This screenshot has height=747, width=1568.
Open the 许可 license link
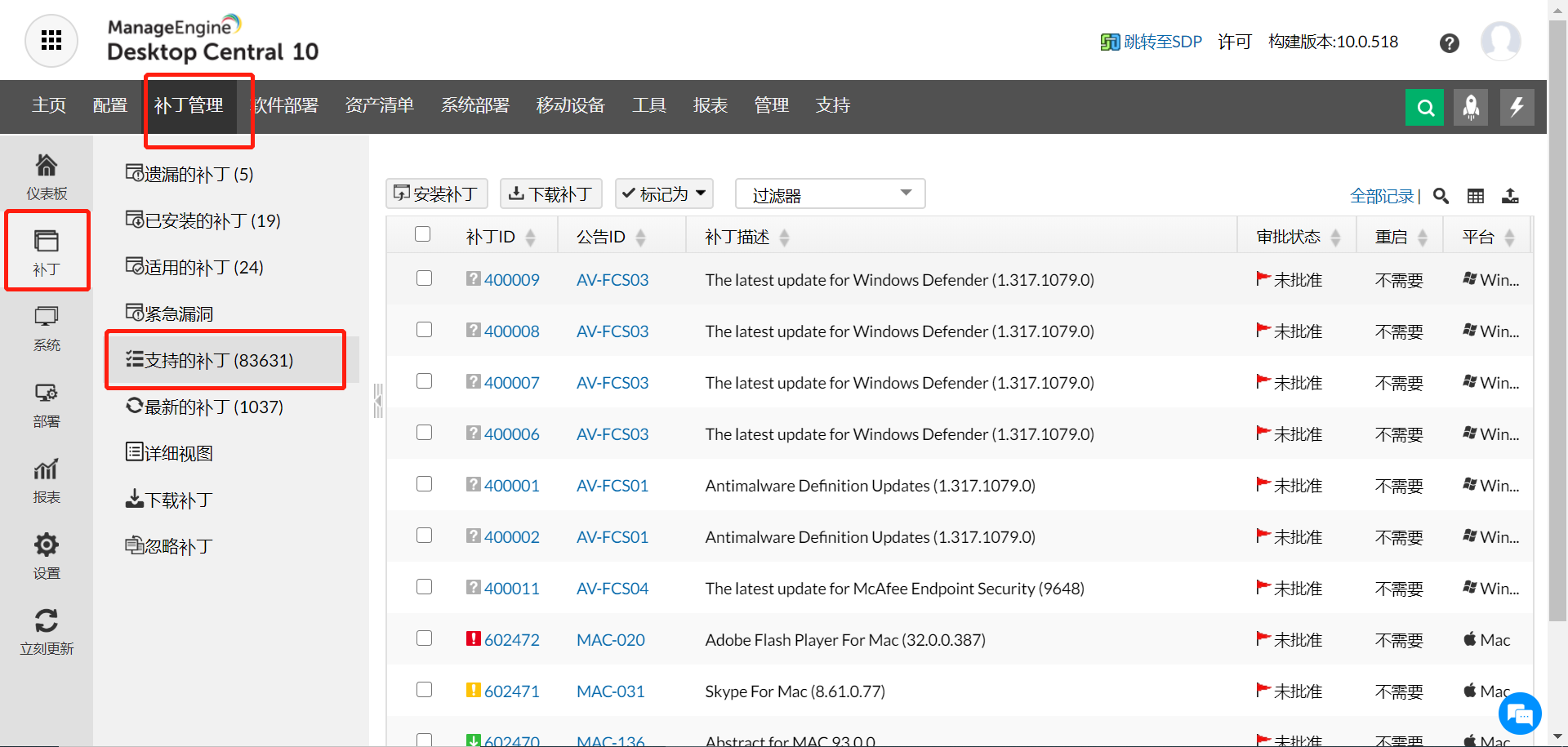[x=1235, y=42]
